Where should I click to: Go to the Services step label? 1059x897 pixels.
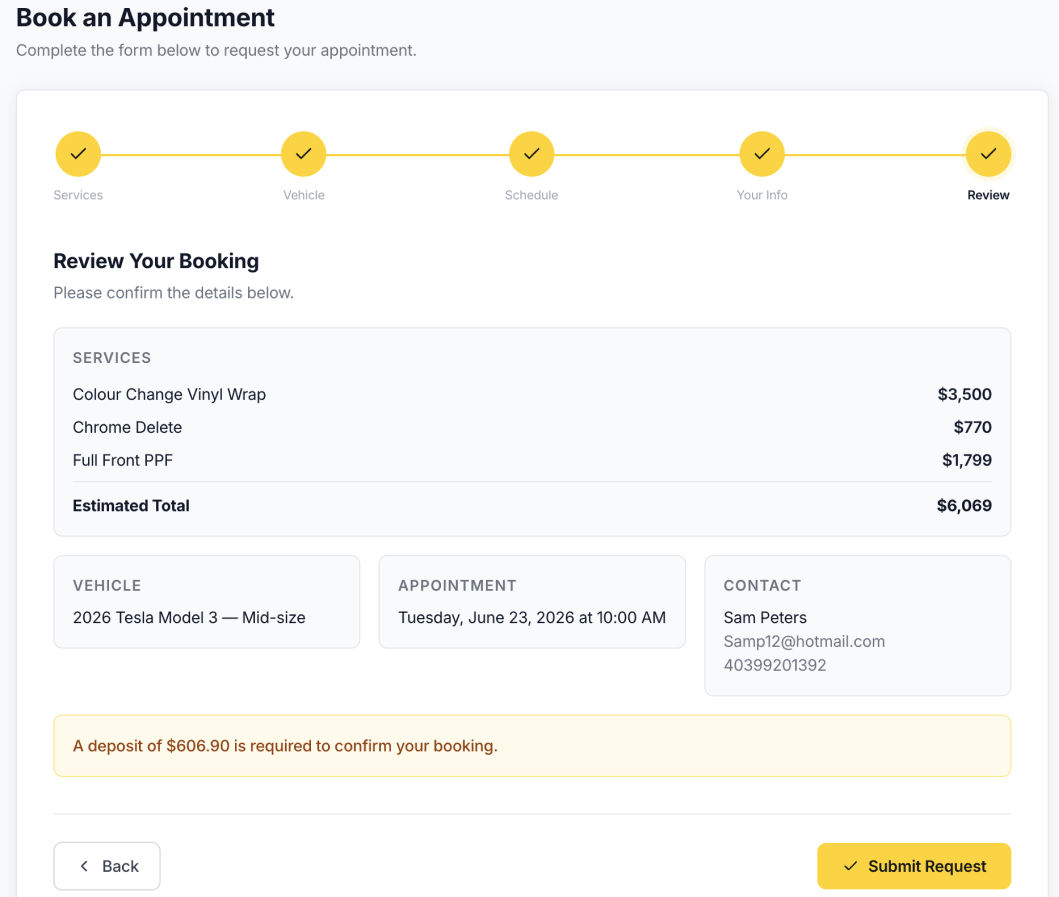78,195
